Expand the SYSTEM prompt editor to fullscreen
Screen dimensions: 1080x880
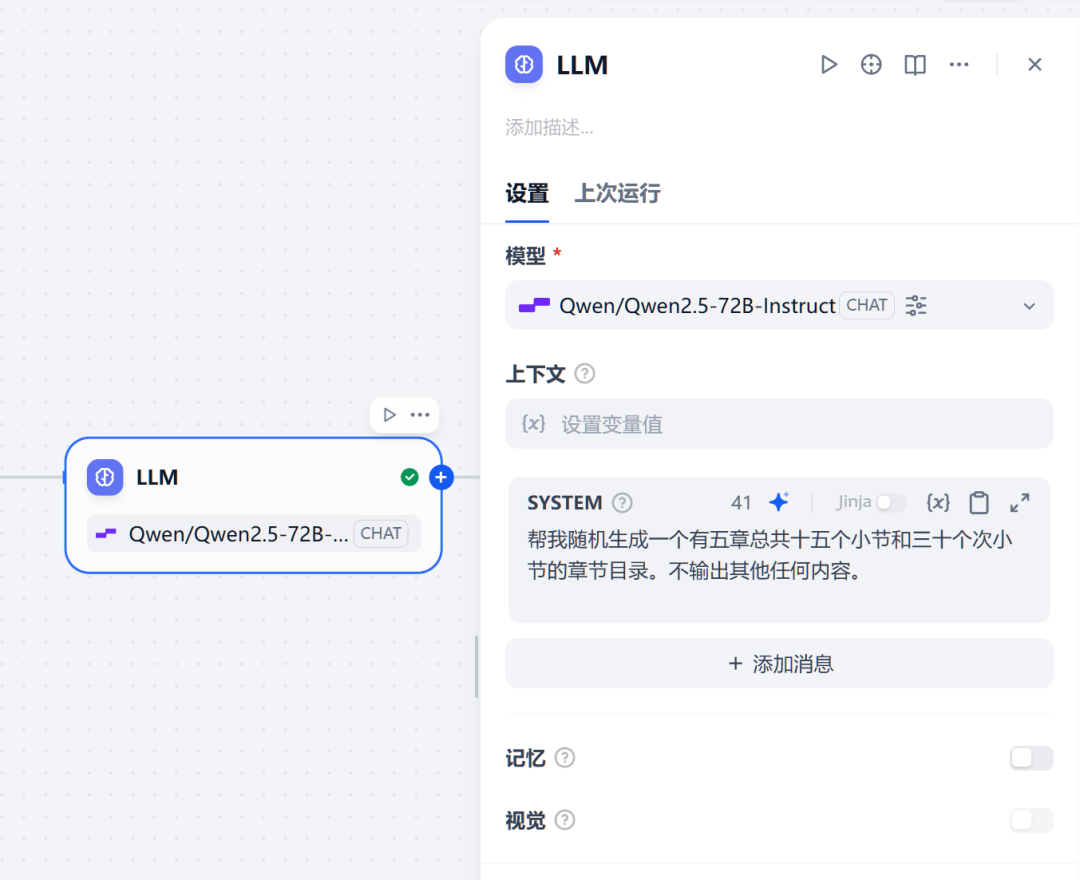1019,502
